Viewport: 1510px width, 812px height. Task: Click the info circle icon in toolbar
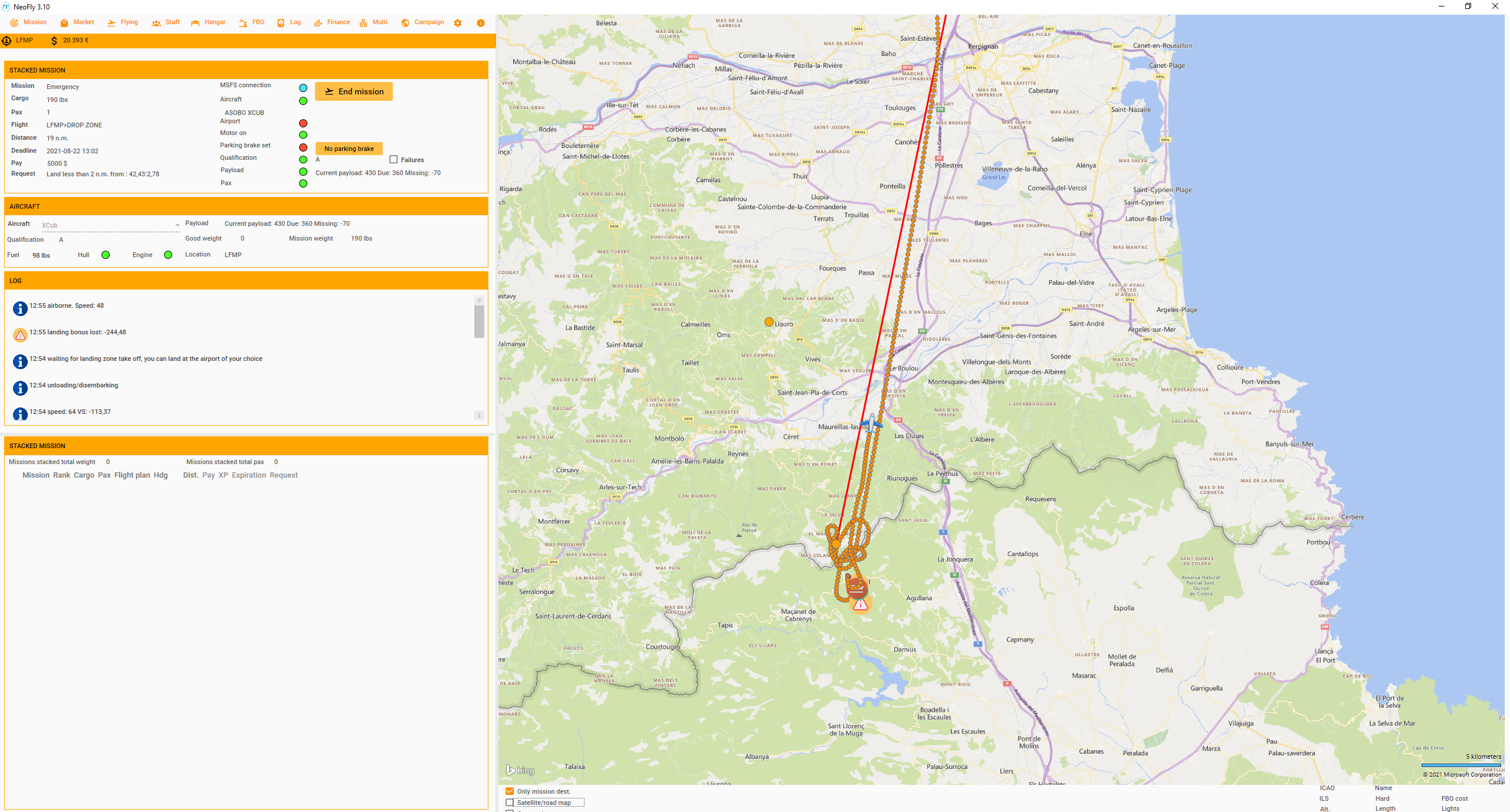pyautogui.click(x=481, y=23)
